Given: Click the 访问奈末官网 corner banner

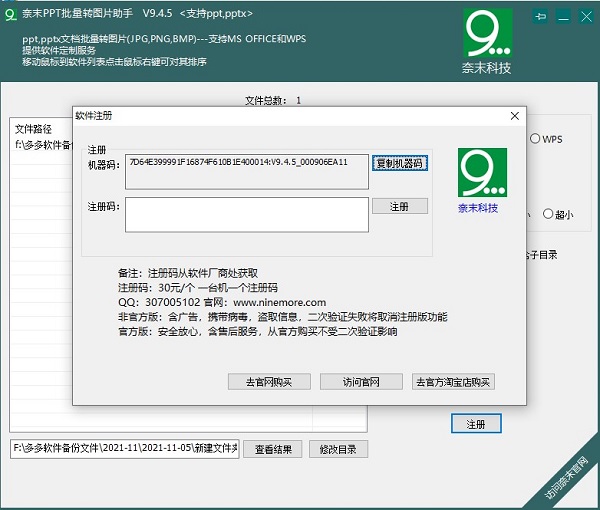Looking at the screenshot, I should coord(567,478).
